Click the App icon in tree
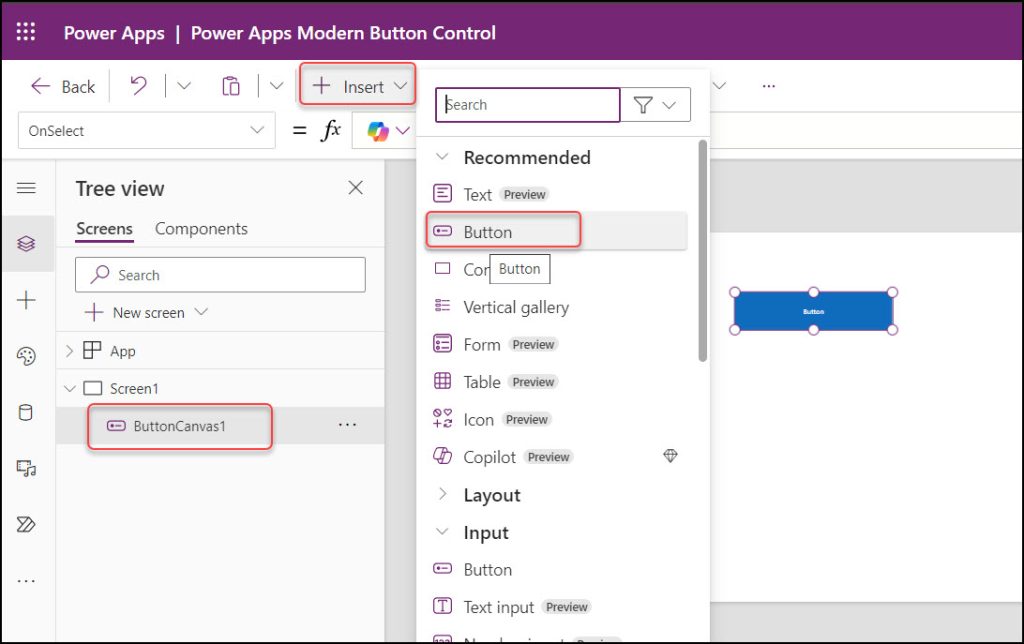 click(x=92, y=351)
